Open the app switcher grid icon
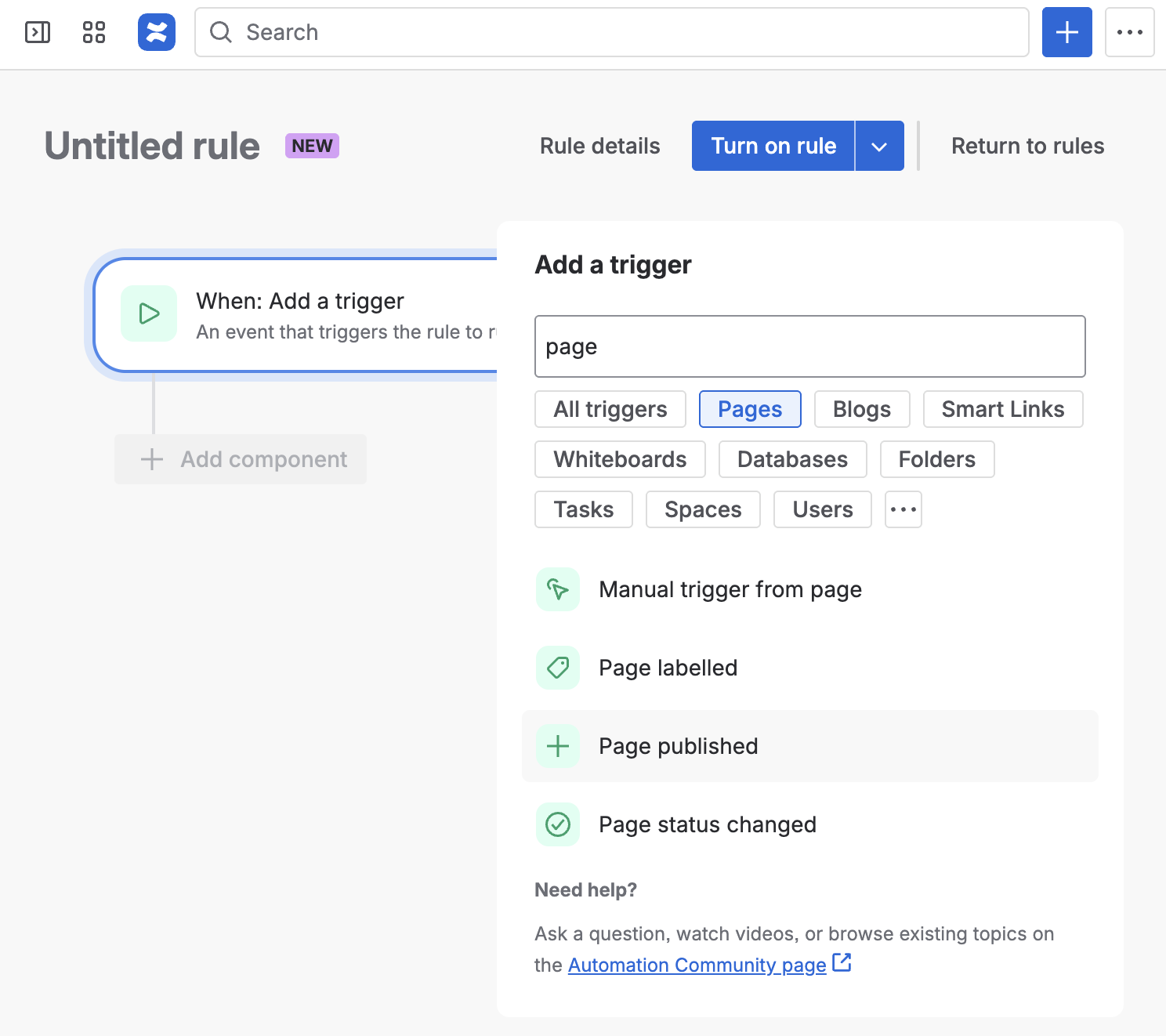Viewport: 1166px width, 1036px height. point(94,32)
